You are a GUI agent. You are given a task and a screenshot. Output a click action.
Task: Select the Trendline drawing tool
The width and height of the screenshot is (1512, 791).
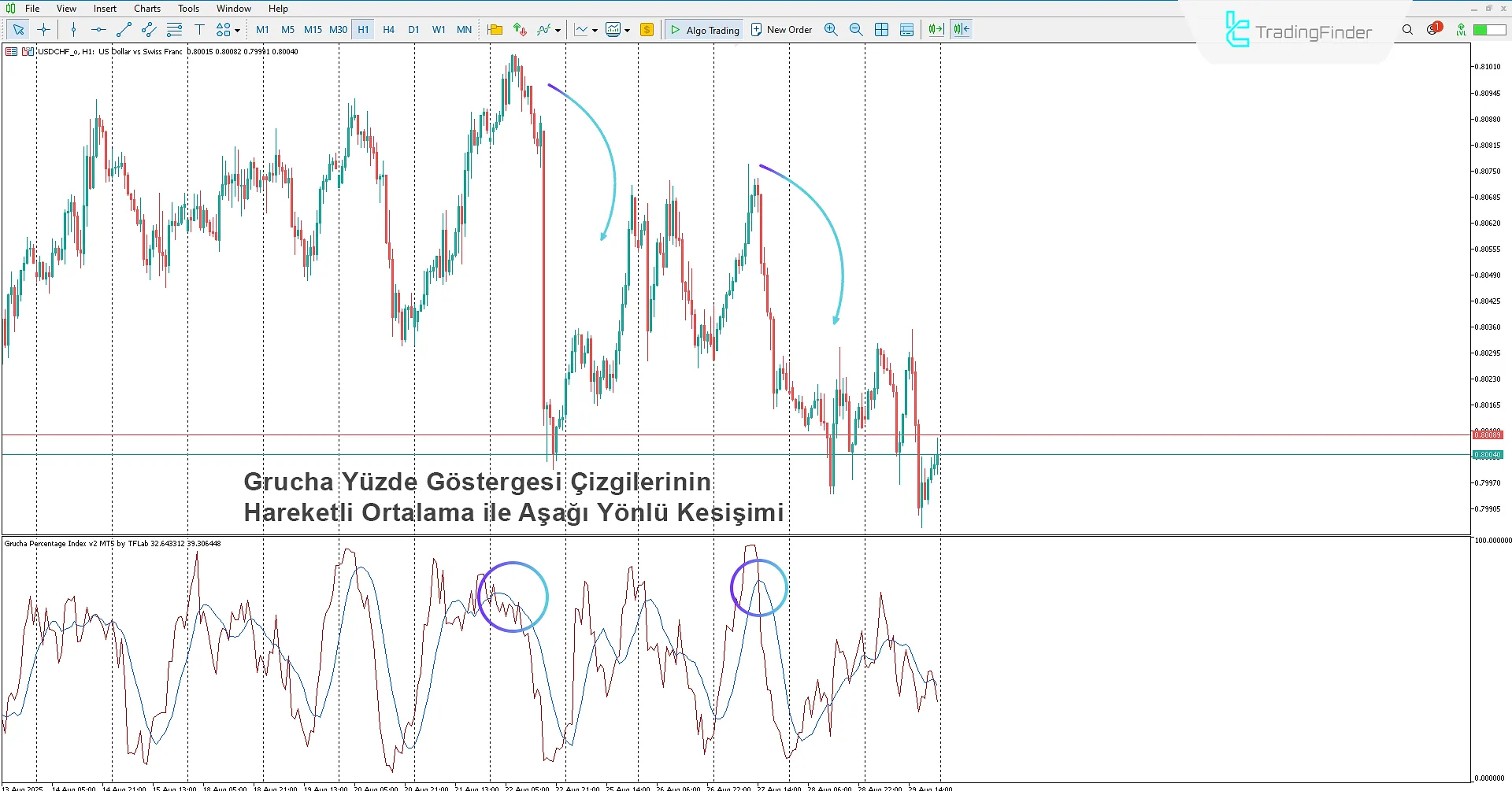(123, 29)
